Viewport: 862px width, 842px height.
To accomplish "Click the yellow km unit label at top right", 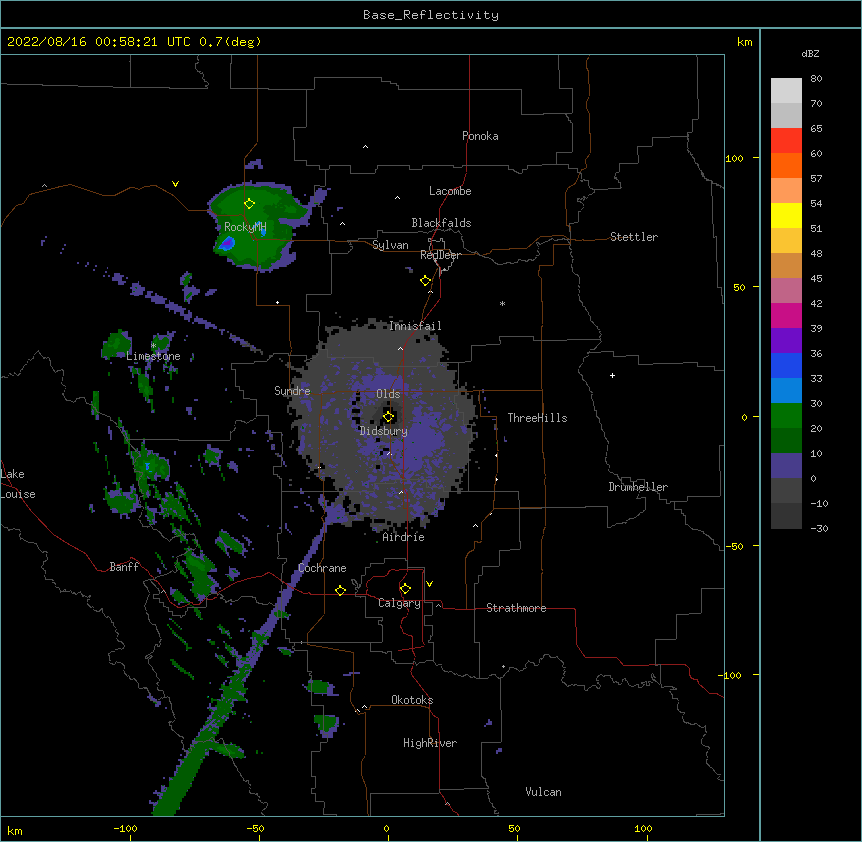I will point(744,42).
